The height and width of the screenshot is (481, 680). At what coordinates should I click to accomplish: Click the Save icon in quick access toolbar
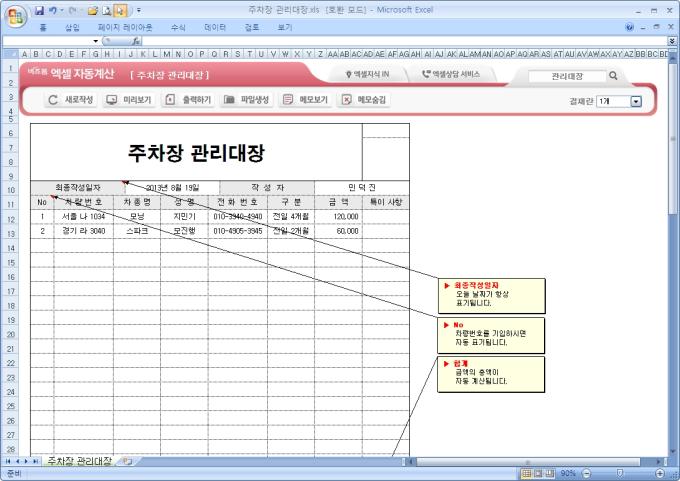39,10
